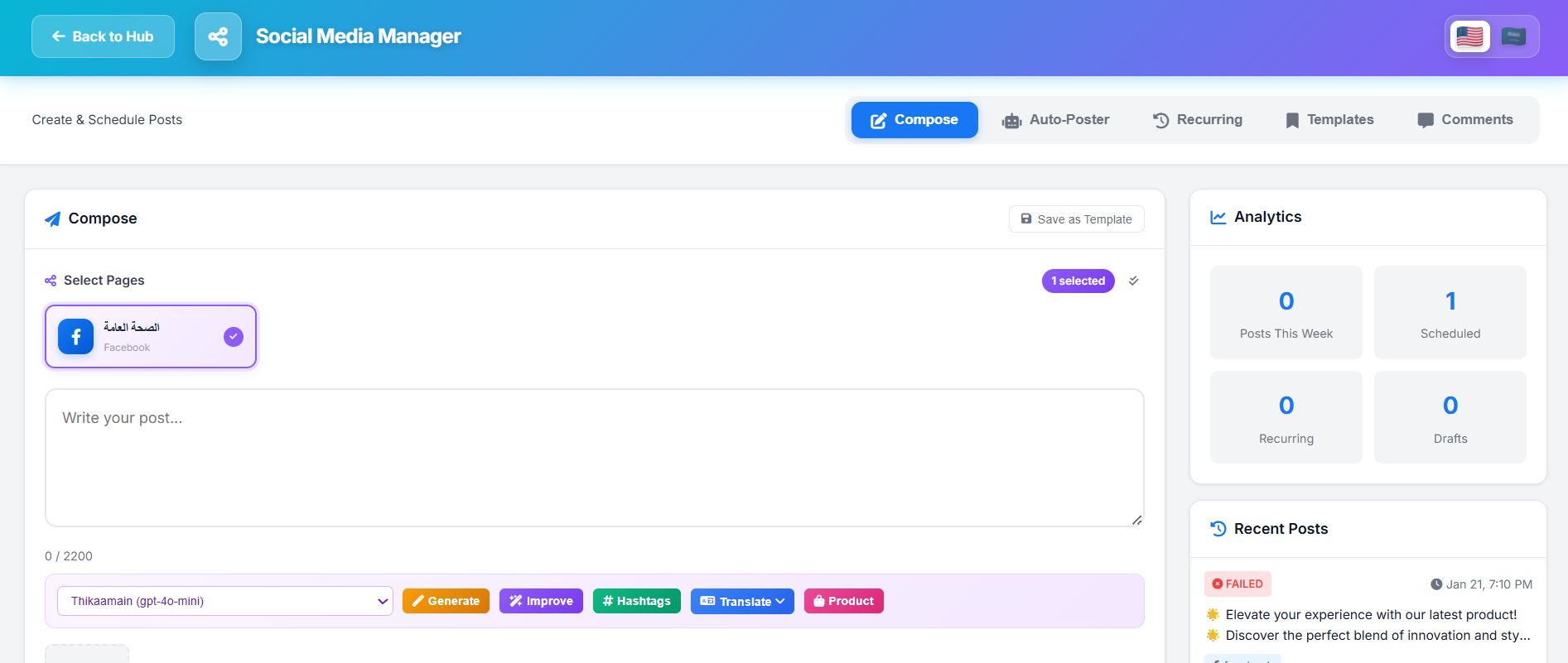Expand the Translate language dropdown
Viewport: 1568px width, 663px height.
[742, 601]
